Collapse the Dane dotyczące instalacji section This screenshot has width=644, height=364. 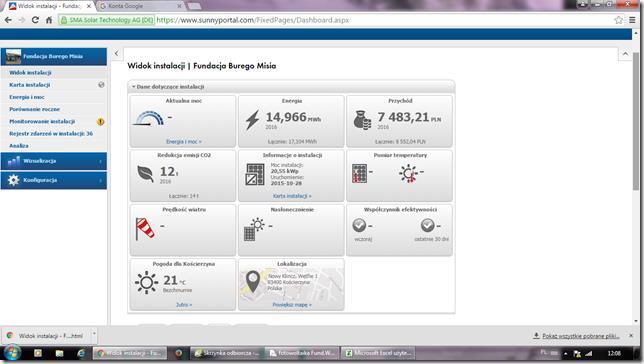coord(168,87)
